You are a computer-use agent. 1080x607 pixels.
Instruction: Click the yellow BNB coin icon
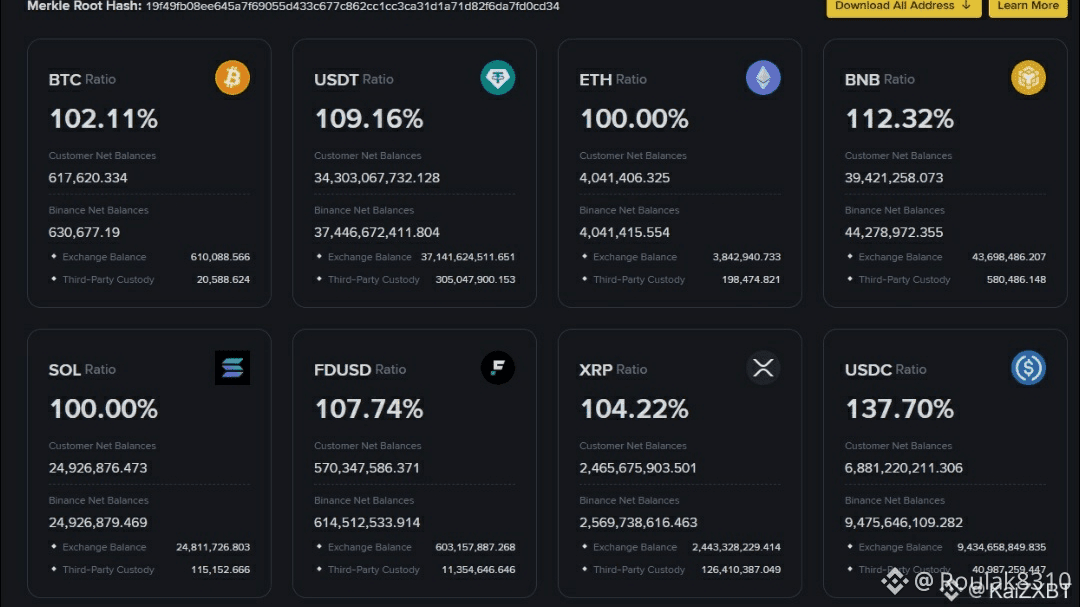pyautogui.click(x=1028, y=78)
